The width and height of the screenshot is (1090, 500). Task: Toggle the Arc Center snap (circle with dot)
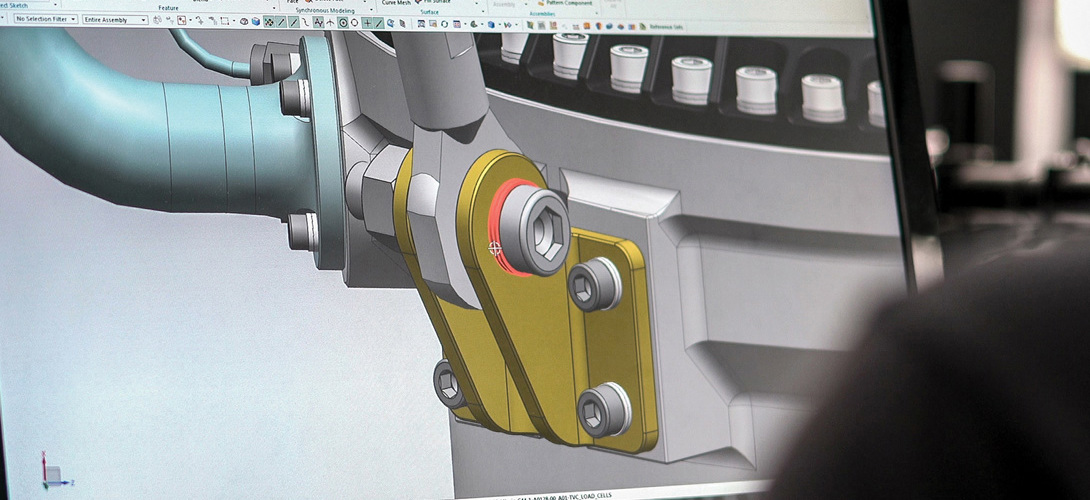pyautogui.click(x=343, y=23)
